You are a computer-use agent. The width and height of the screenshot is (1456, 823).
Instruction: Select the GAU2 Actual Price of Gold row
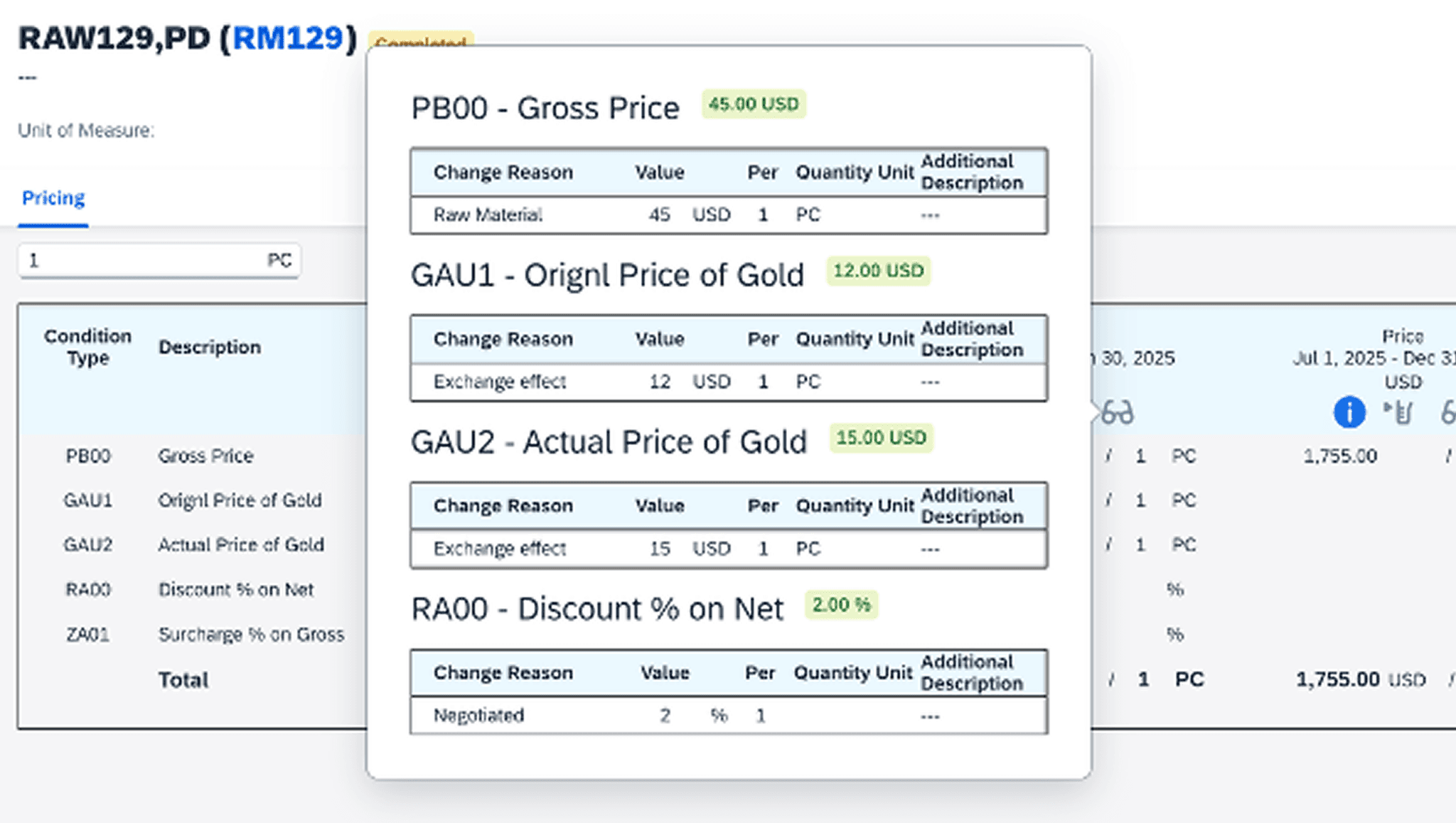[242, 544]
